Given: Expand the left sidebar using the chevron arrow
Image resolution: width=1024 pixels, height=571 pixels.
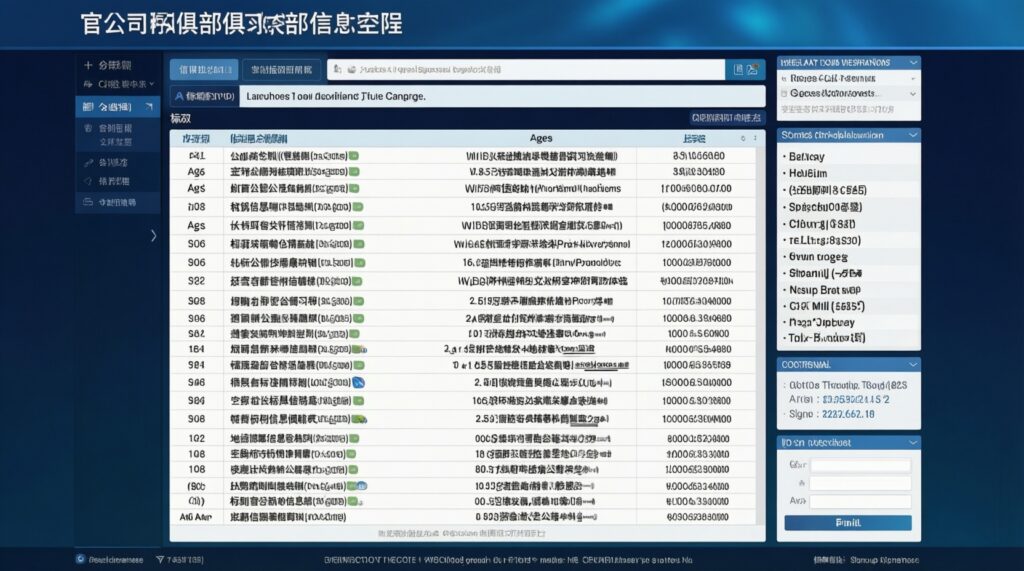Looking at the screenshot, I should tap(153, 236).
